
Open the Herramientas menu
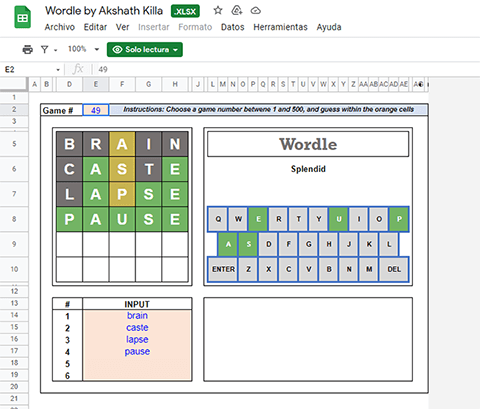tap(280, 27)
